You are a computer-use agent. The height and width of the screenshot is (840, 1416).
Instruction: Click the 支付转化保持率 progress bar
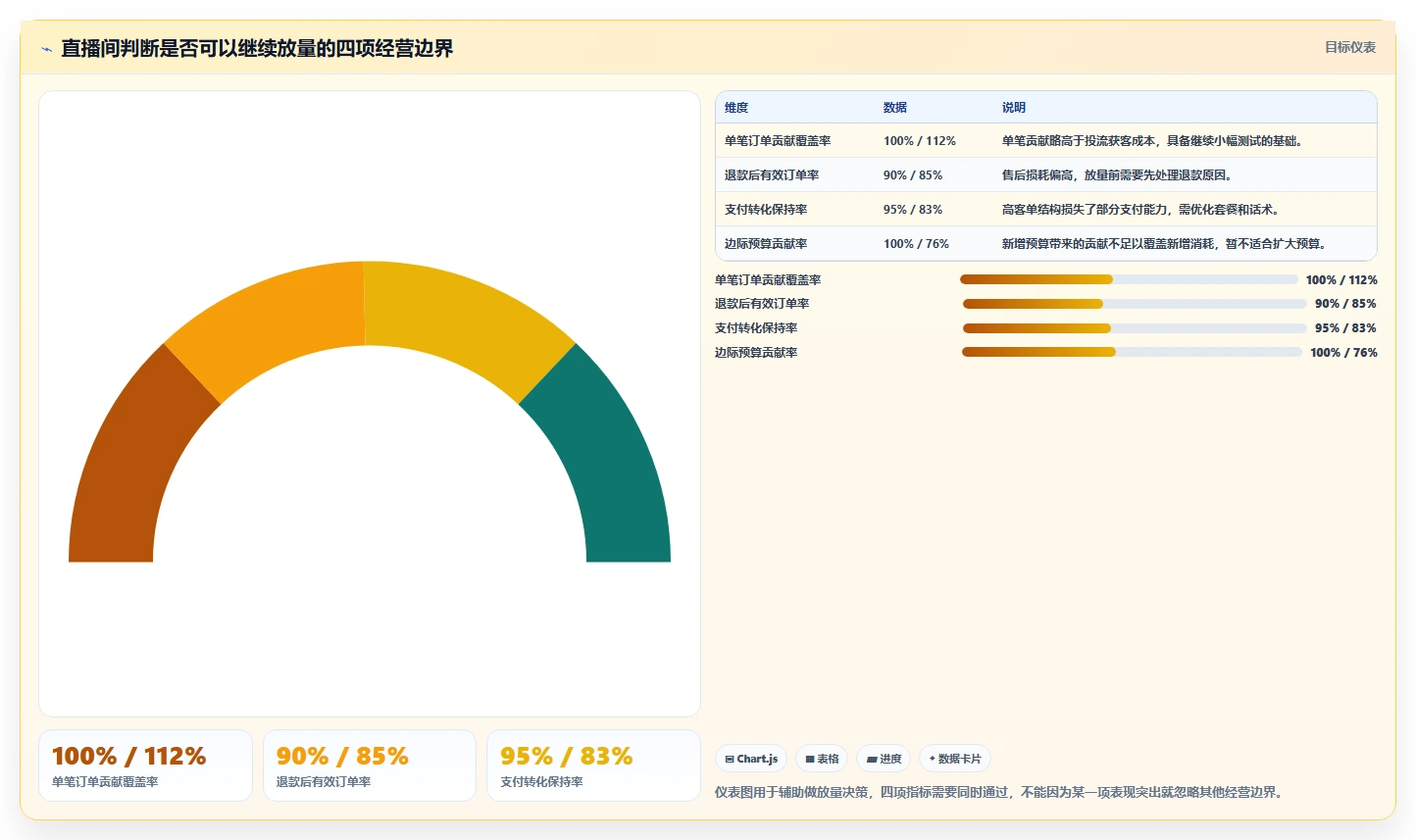(1135, 328)
